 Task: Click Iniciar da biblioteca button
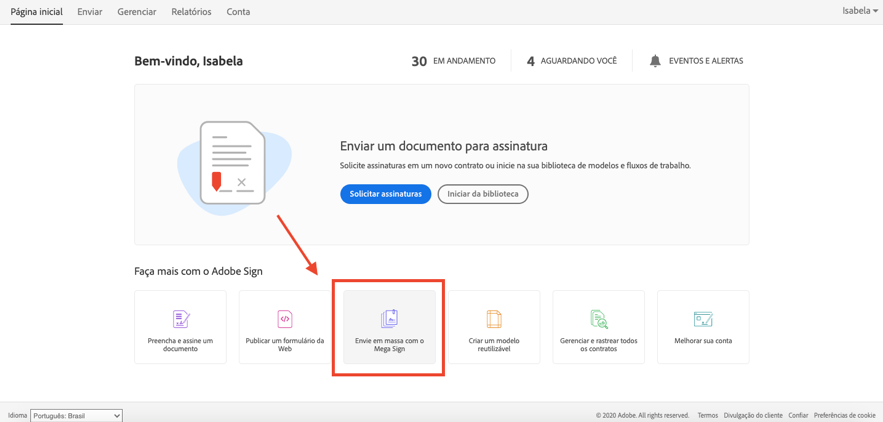click(x=483, y=194)
